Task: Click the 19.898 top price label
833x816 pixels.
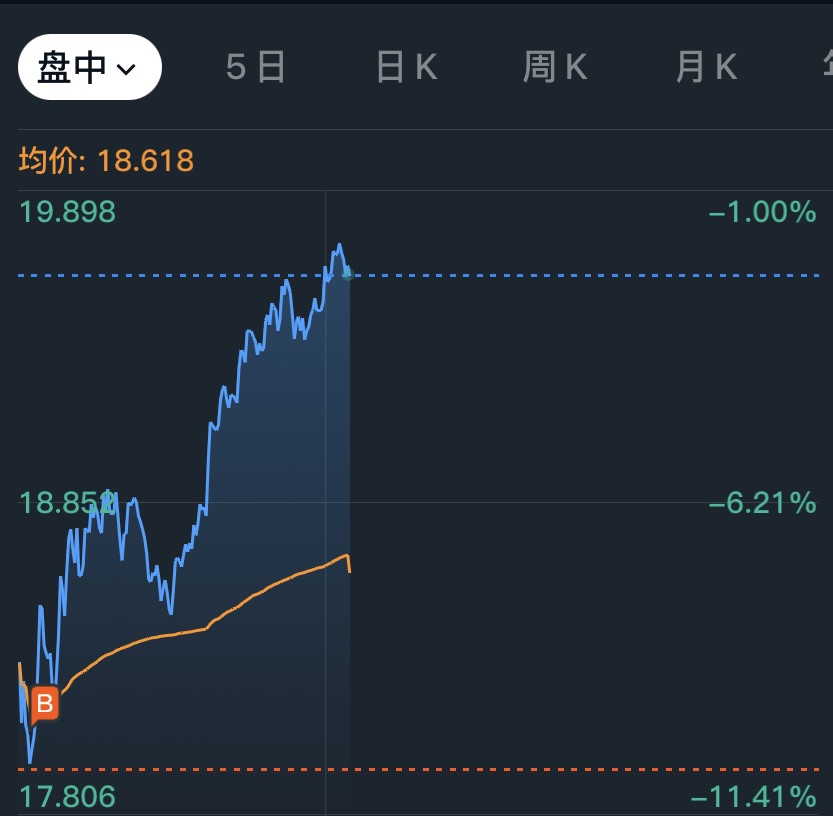Action: pos(67,212)
